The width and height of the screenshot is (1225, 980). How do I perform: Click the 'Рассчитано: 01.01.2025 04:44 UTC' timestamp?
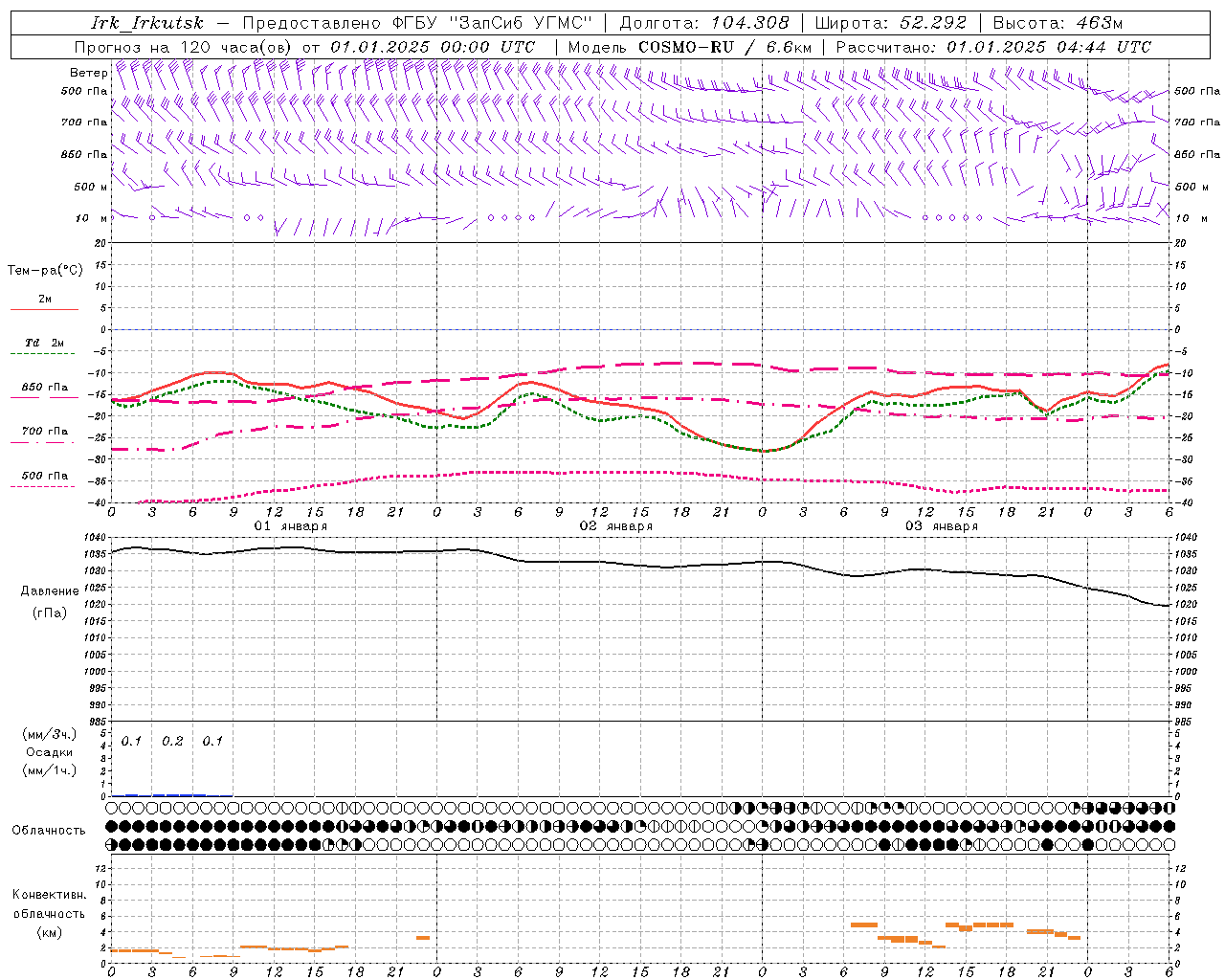tap(993, 47)
